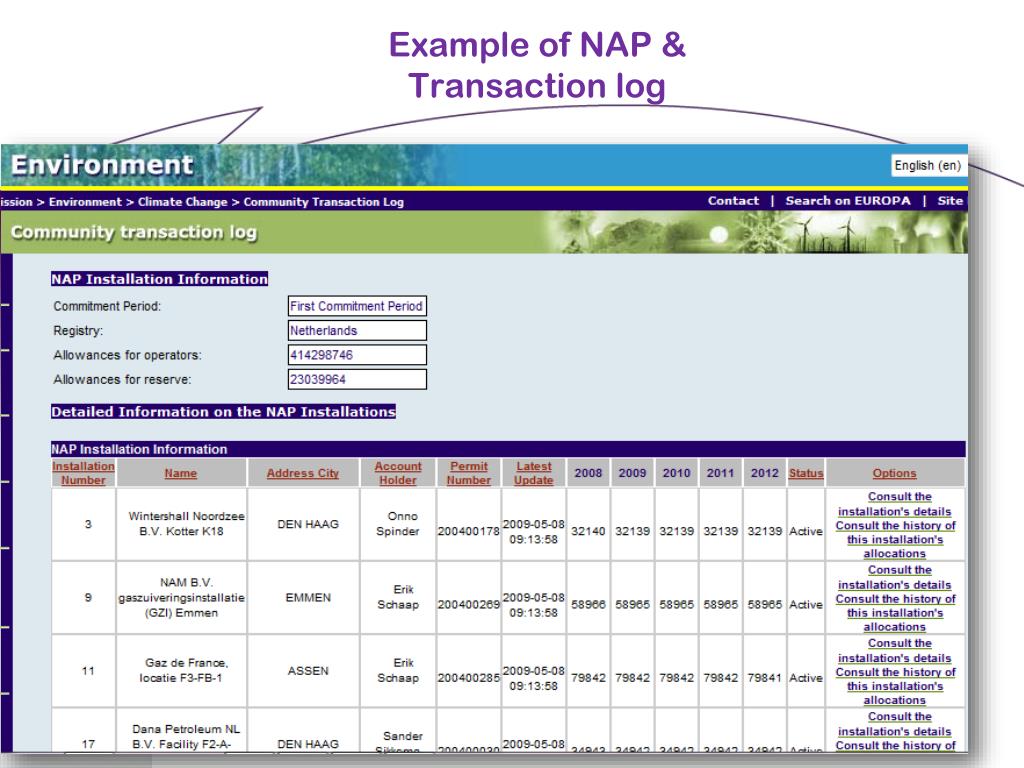The image size is (1024, 768).
Task: Open the English (en) language selector
Action: [927, 165]
